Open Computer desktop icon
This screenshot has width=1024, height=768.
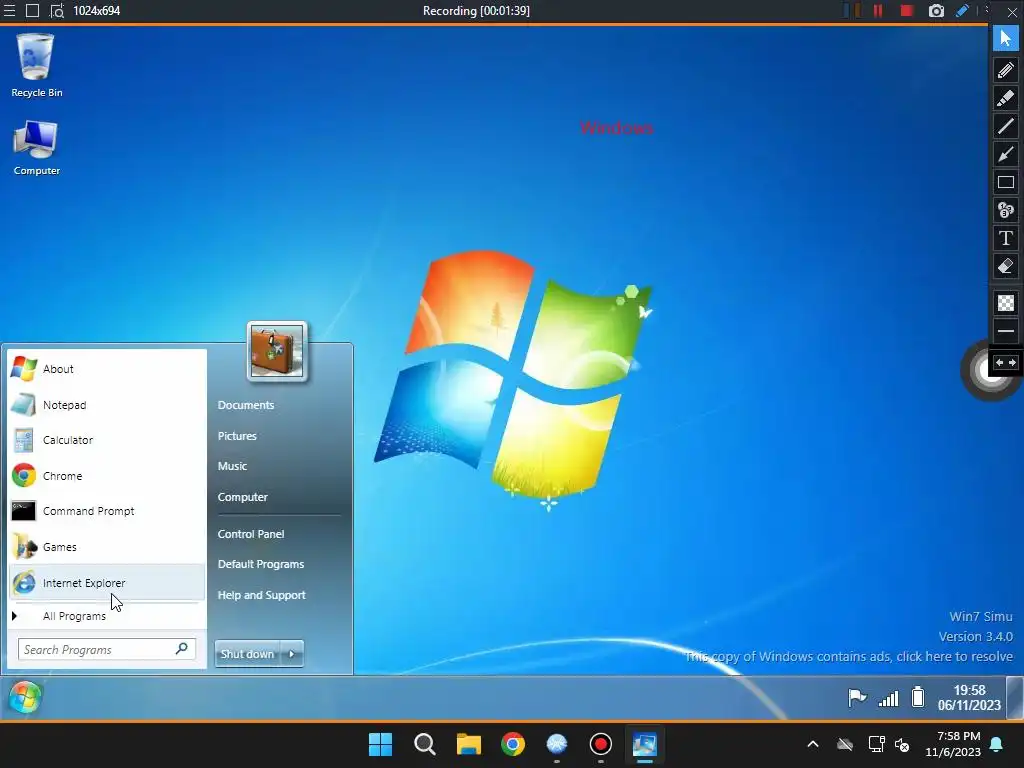tap(37, 148)
